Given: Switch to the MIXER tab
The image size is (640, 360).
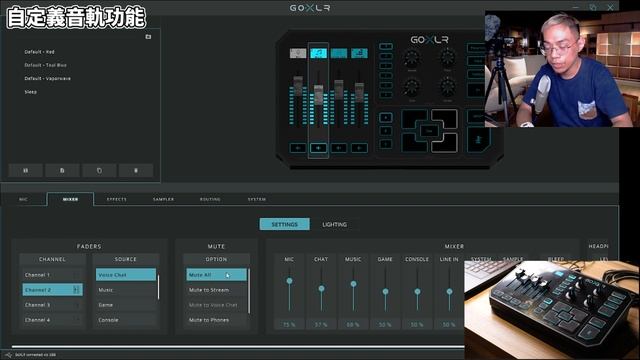Looking at the screenshot, I should [x=71, y=199].
